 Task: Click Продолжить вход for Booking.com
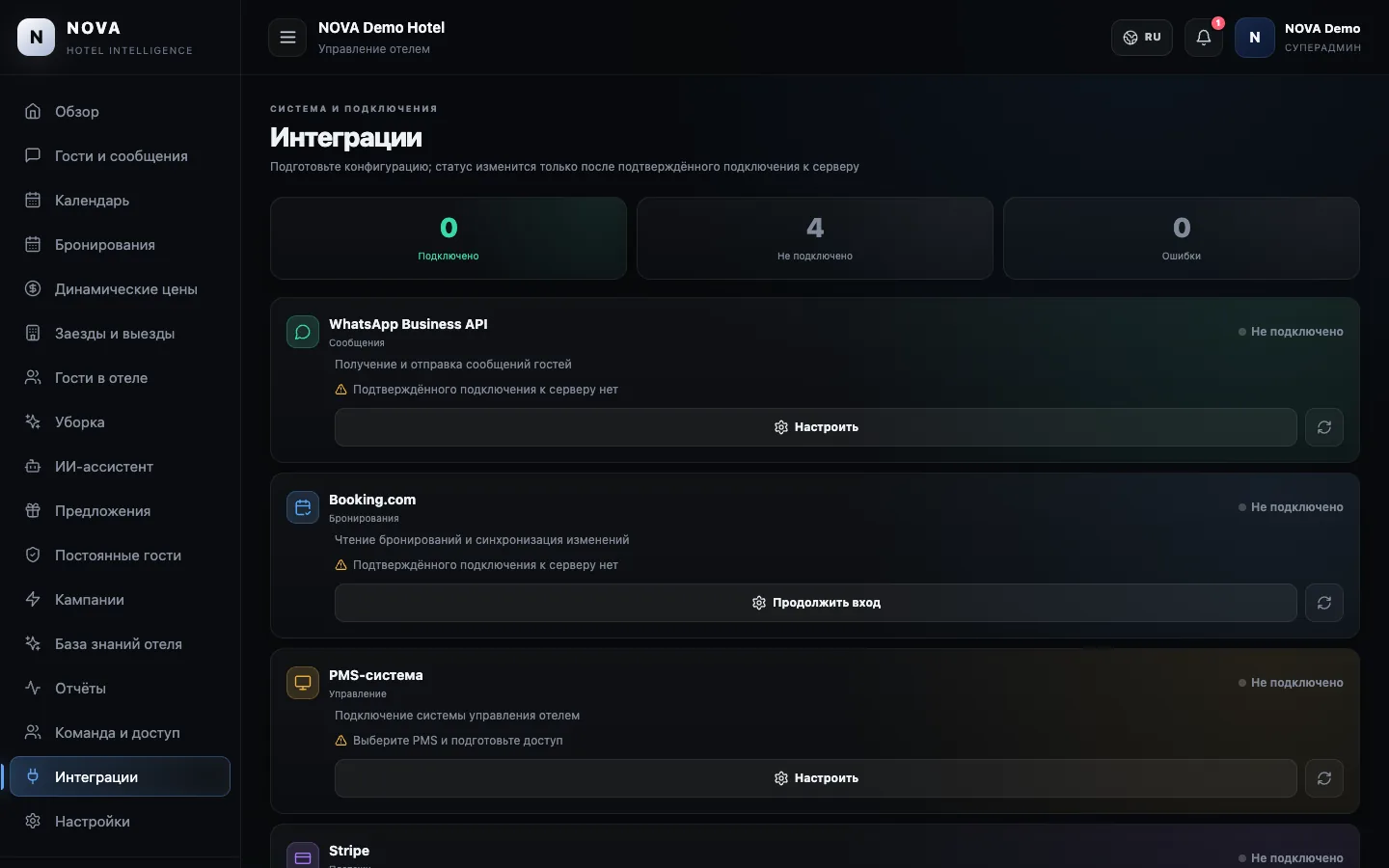pos(815,603)
